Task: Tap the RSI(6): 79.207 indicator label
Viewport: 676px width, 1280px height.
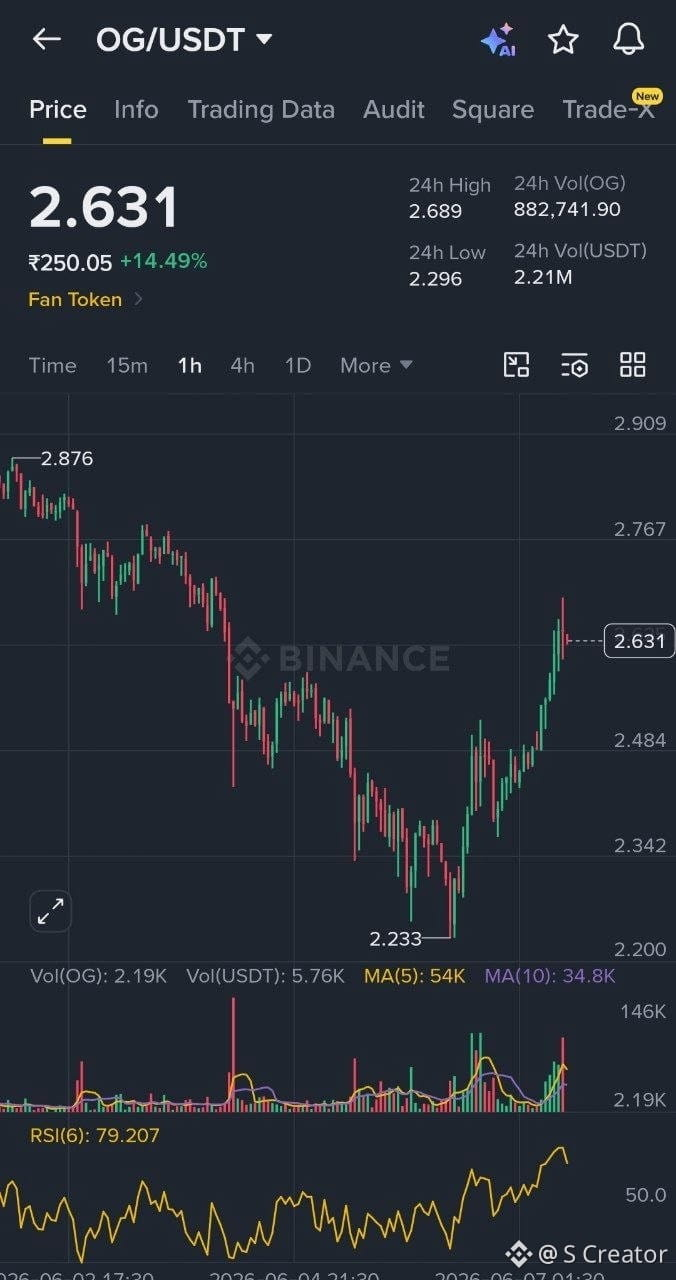Action: pos(94,1135)
